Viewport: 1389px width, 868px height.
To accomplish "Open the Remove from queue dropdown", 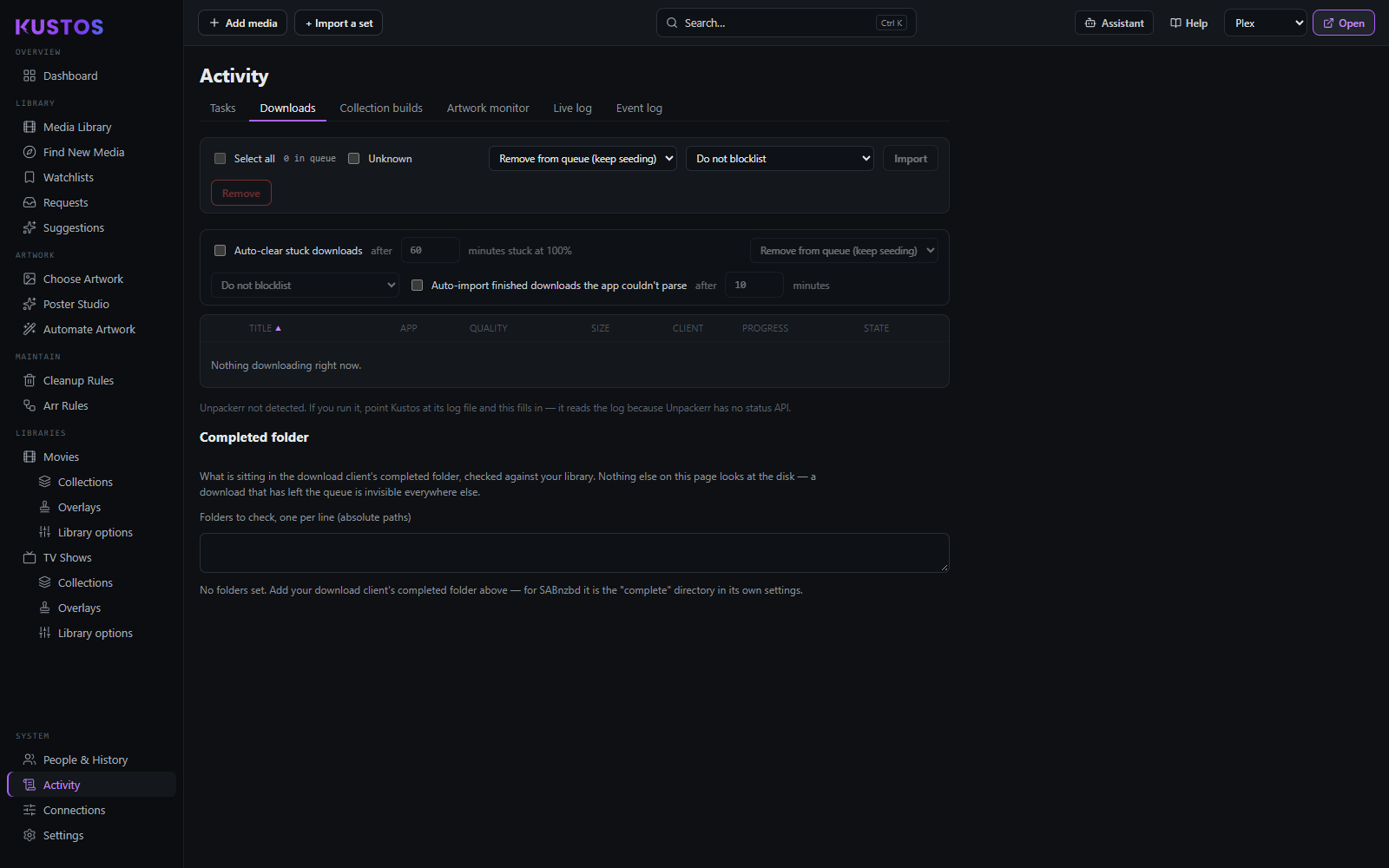I will (583, 159).
